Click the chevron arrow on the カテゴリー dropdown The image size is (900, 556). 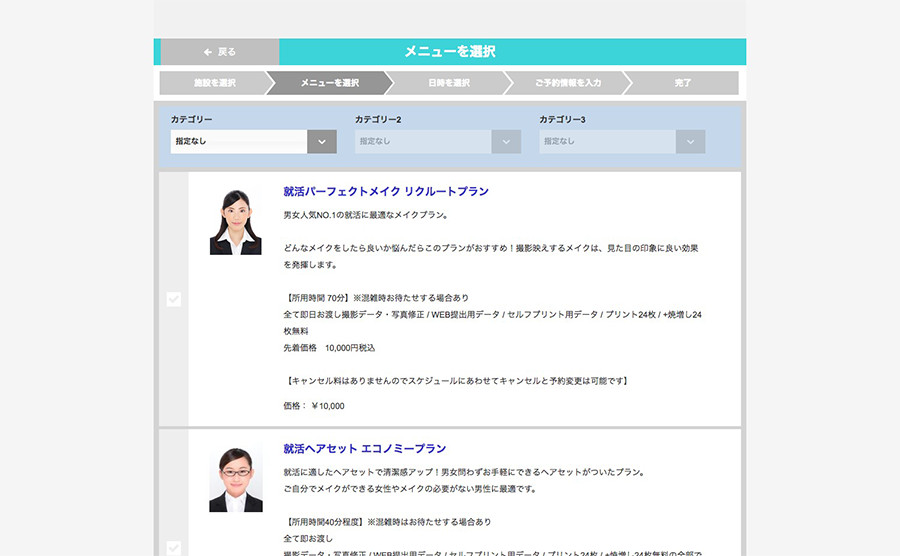pos(322,142)
